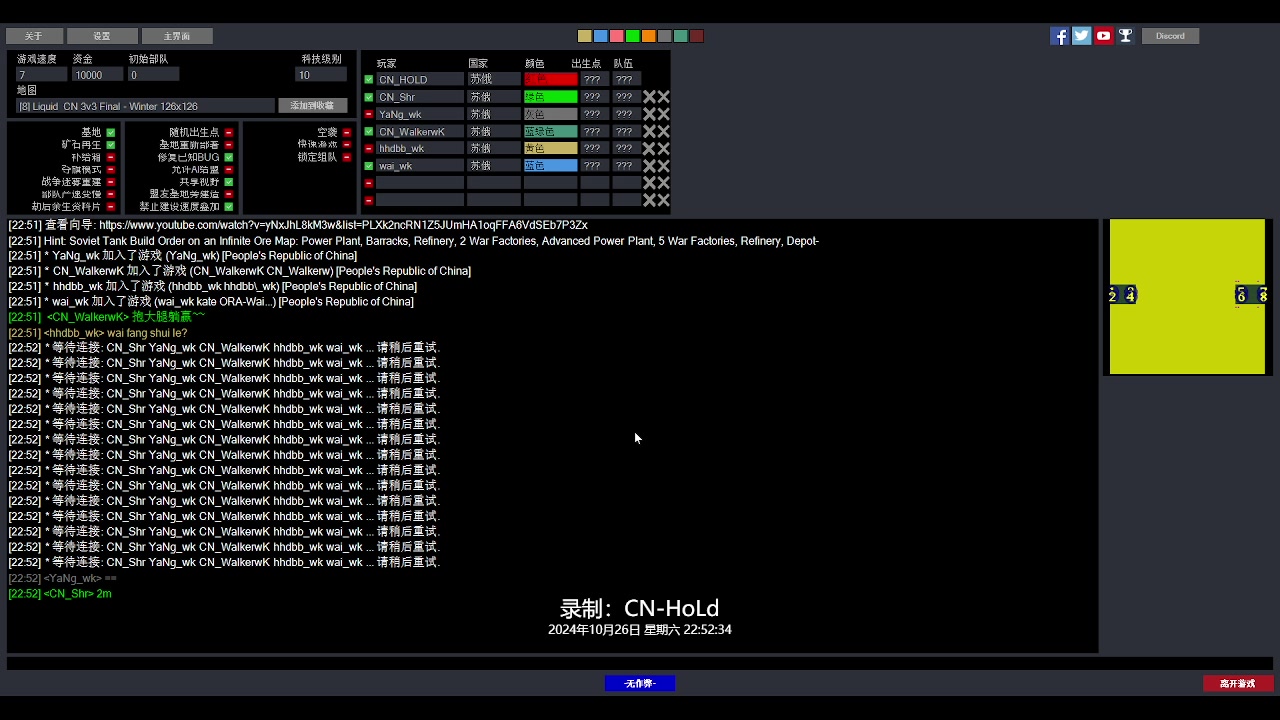The height and width of the screenshot is (720, 1280).
Task: Open the 科技级别 dropdown showing 10
Action: coord(320,75)
